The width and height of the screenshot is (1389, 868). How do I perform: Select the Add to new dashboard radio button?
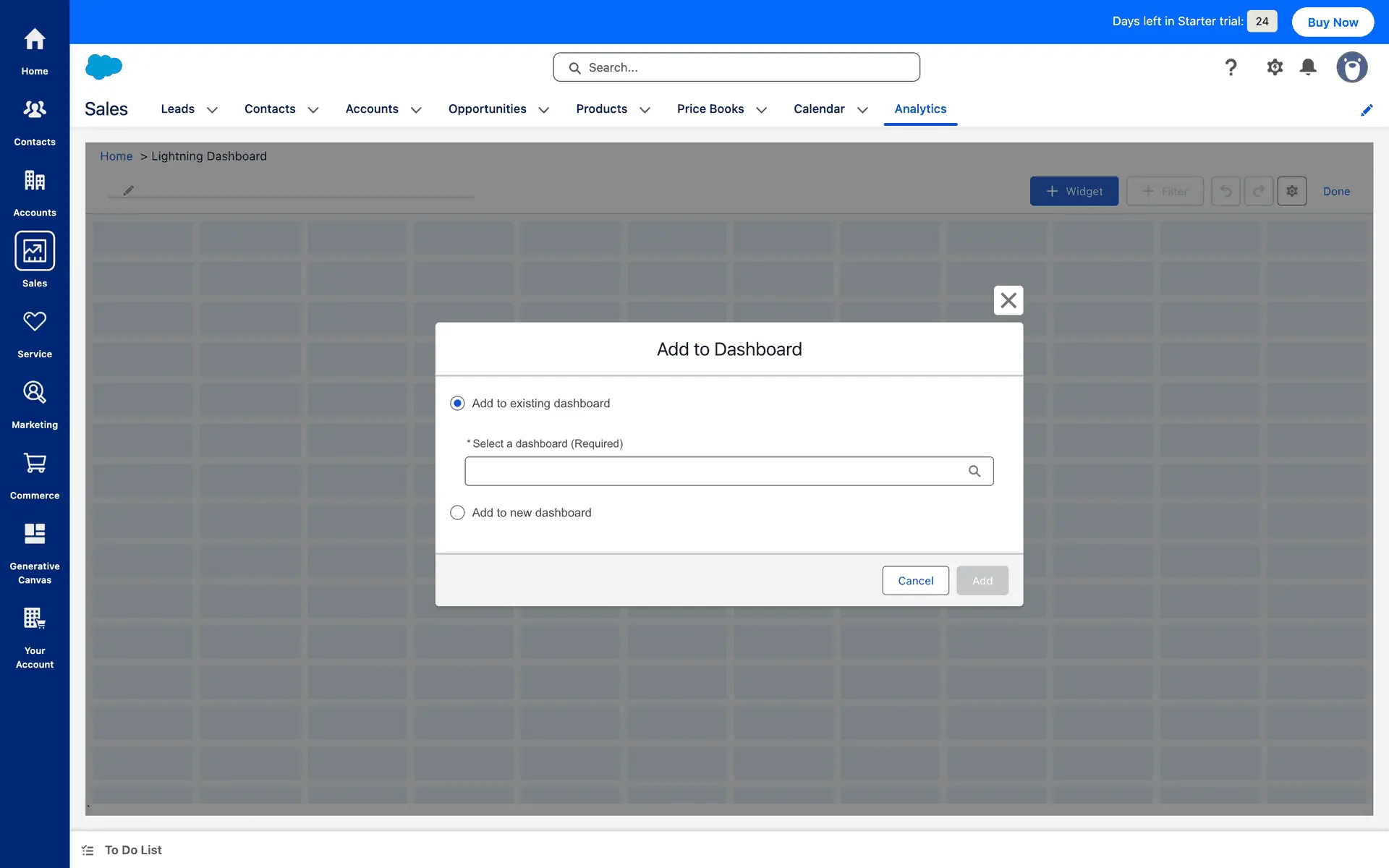[457, 513]
